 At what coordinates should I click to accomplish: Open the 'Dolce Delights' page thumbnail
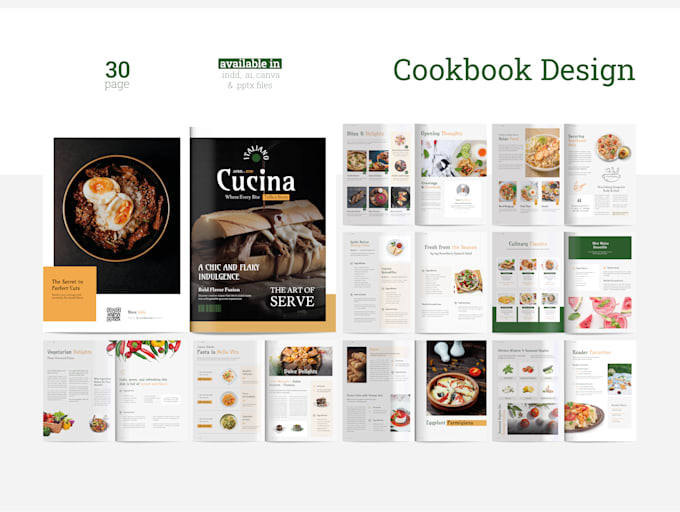tap(301, 391)
